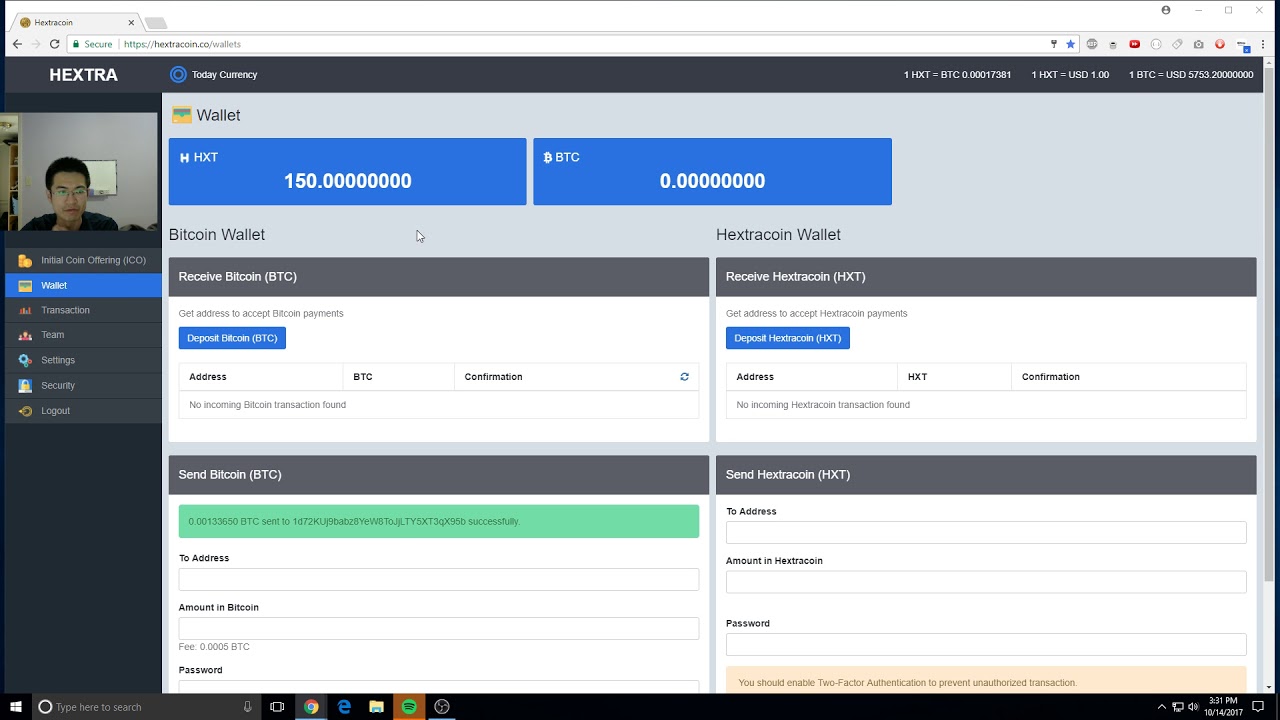Click the To Address field under Send Hextracoin
This screenshot has width=1280, height=720.
[x=986, y=532]
